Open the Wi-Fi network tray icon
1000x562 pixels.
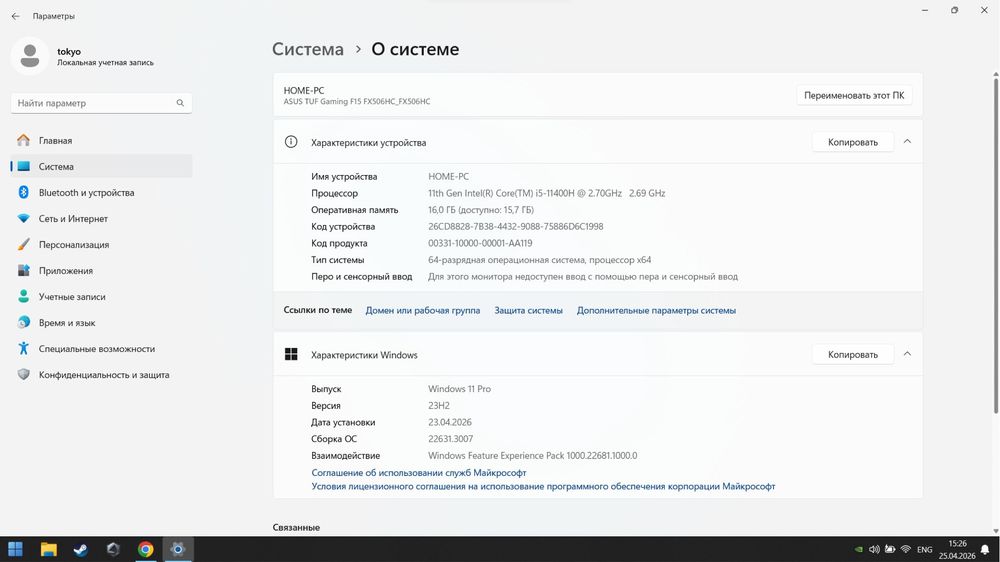(906, 549)
